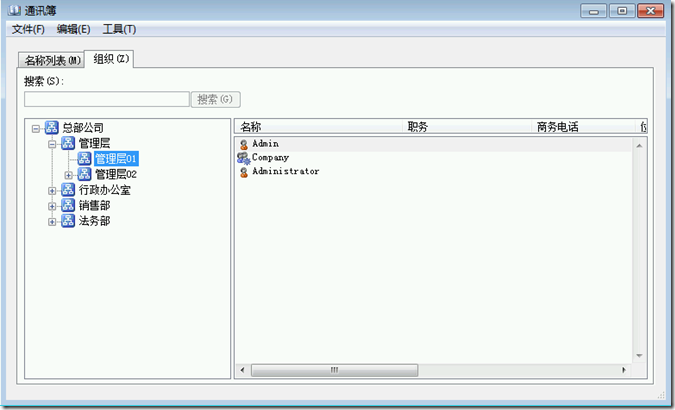675x410 pixels.
Task: Expand the 管理层02 tree node
Action: [x=68, y=175]
